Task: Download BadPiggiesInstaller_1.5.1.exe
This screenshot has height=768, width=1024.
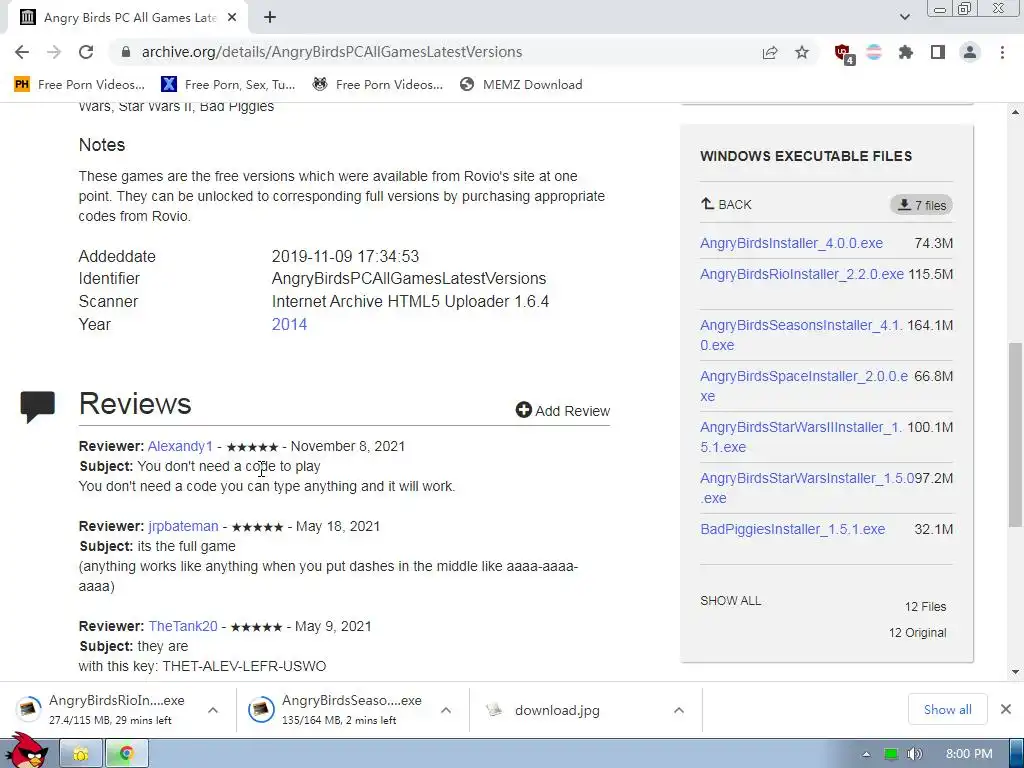Action: pyautogui.click(x=793, y=529)
